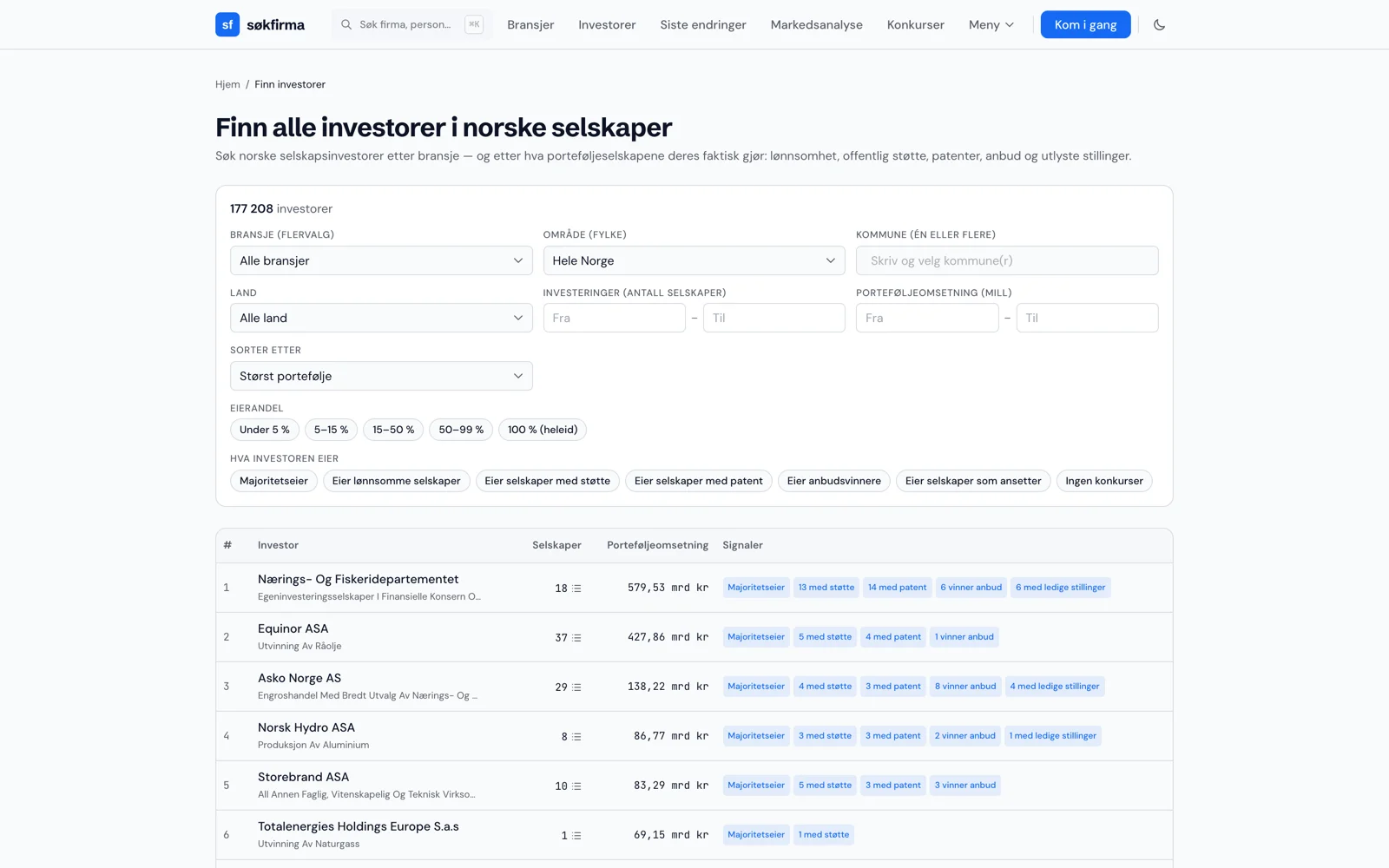Open the Hele Norge region dropdown

(x=694, y=260)
